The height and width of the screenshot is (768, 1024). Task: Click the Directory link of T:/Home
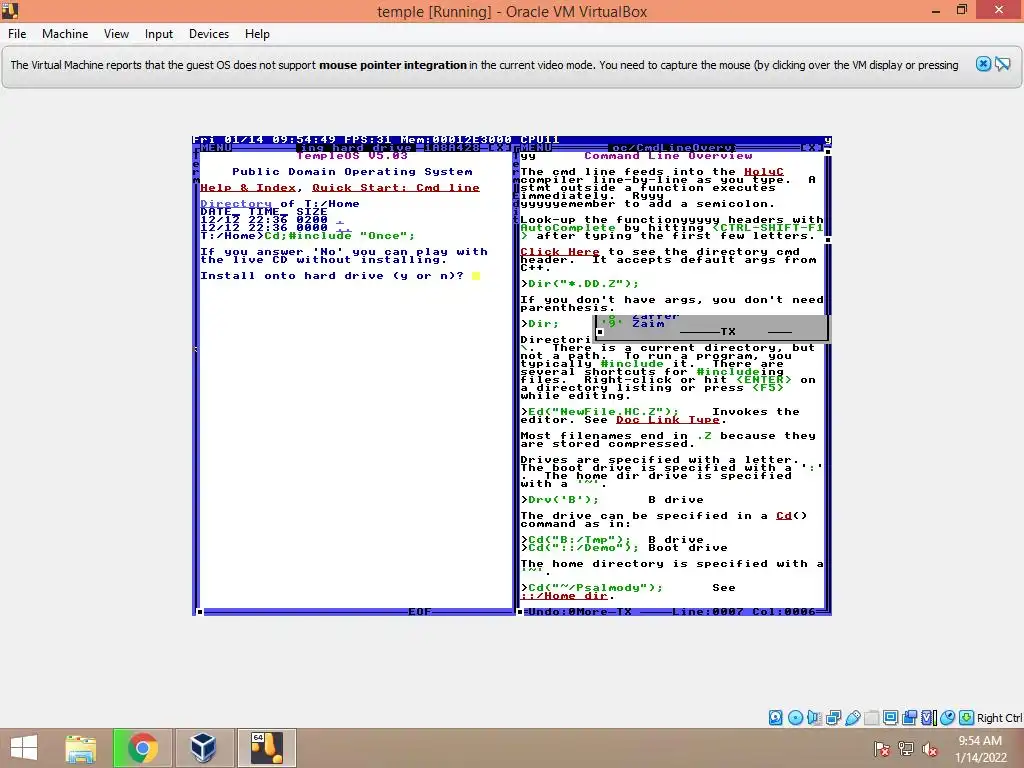(x=236, y=204)
